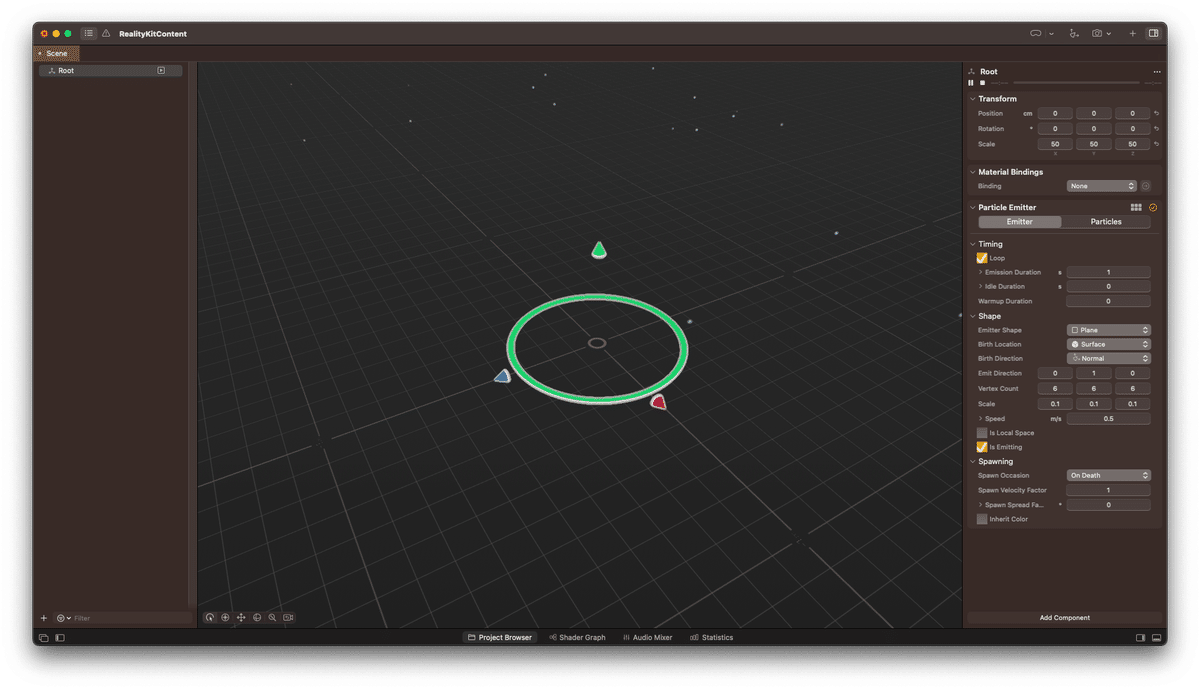Enable Is Local Space checkbox
The width and height of the screenshot is (1200, 689).
click(982, 433)
